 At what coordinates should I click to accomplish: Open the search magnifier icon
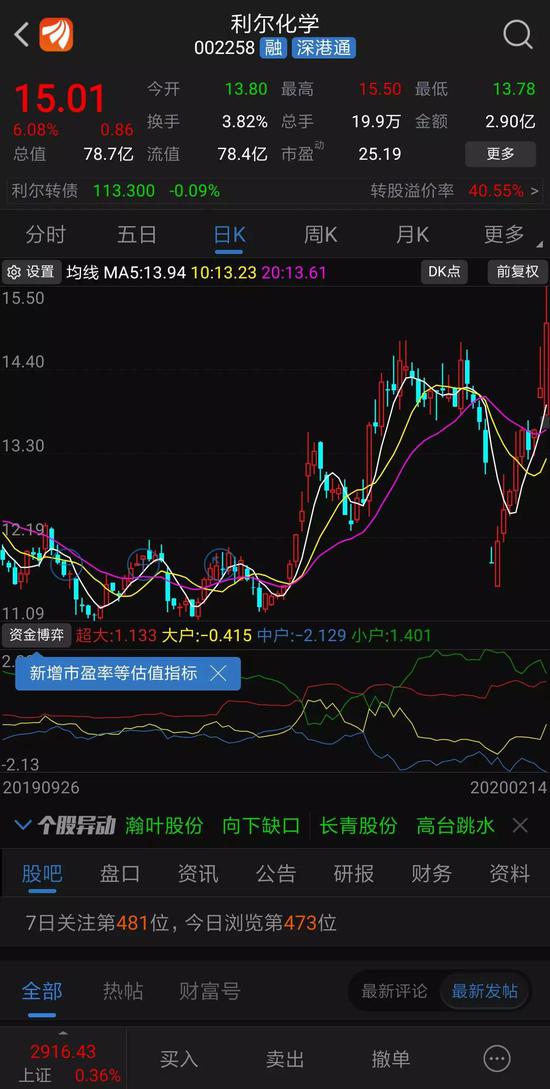517,33
